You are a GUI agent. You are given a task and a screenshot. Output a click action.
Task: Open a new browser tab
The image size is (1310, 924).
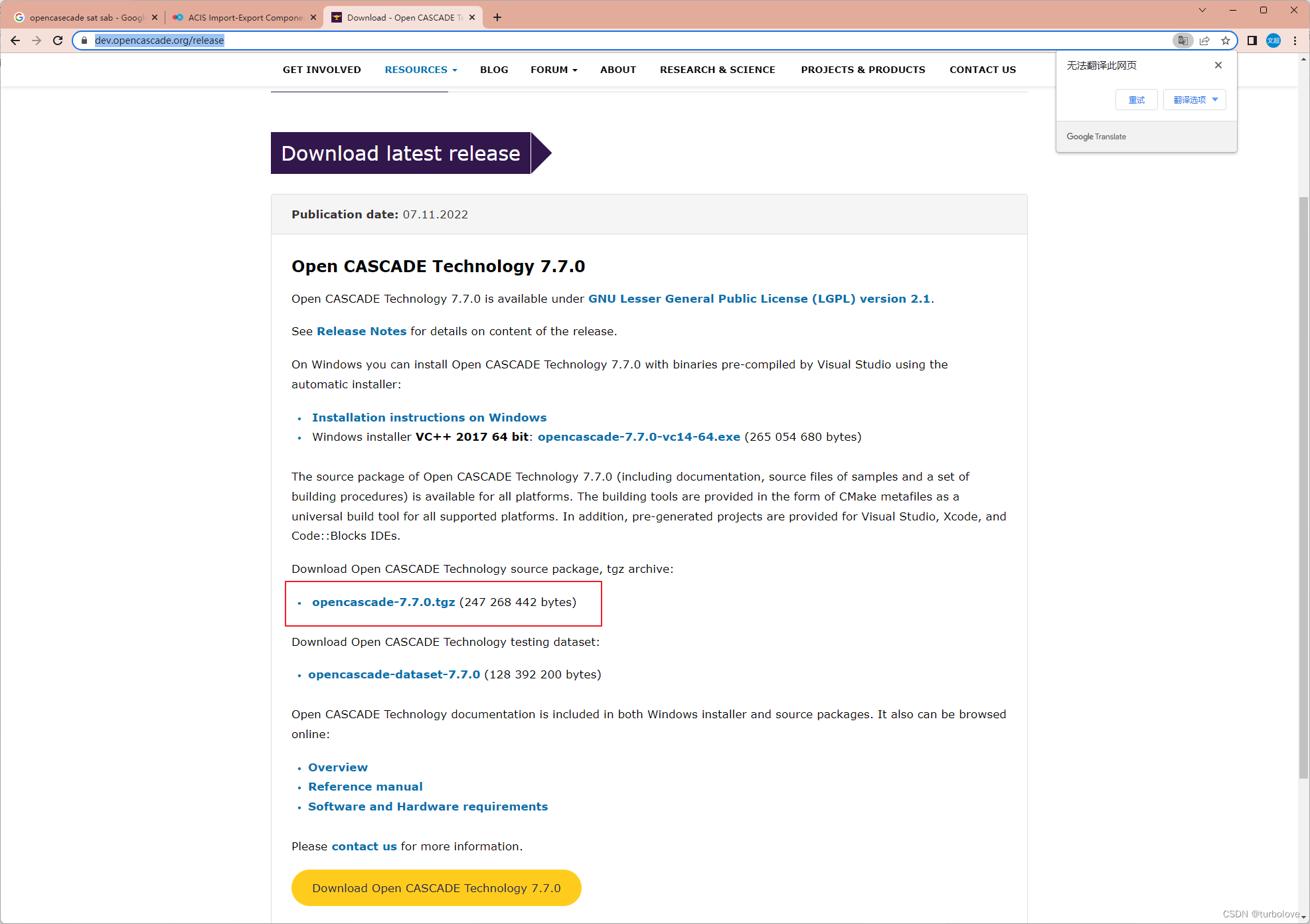click(497, 17)
